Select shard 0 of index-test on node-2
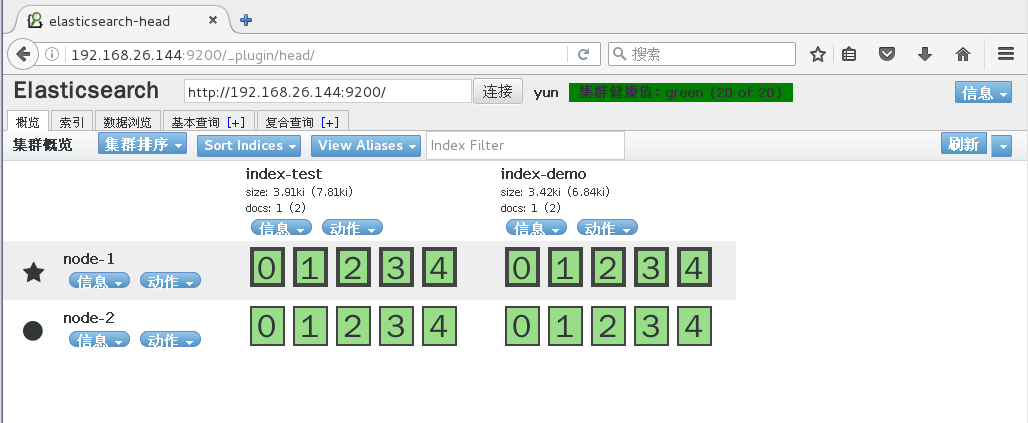Viewport: 1028px width, 423px height. click(267, 327)
